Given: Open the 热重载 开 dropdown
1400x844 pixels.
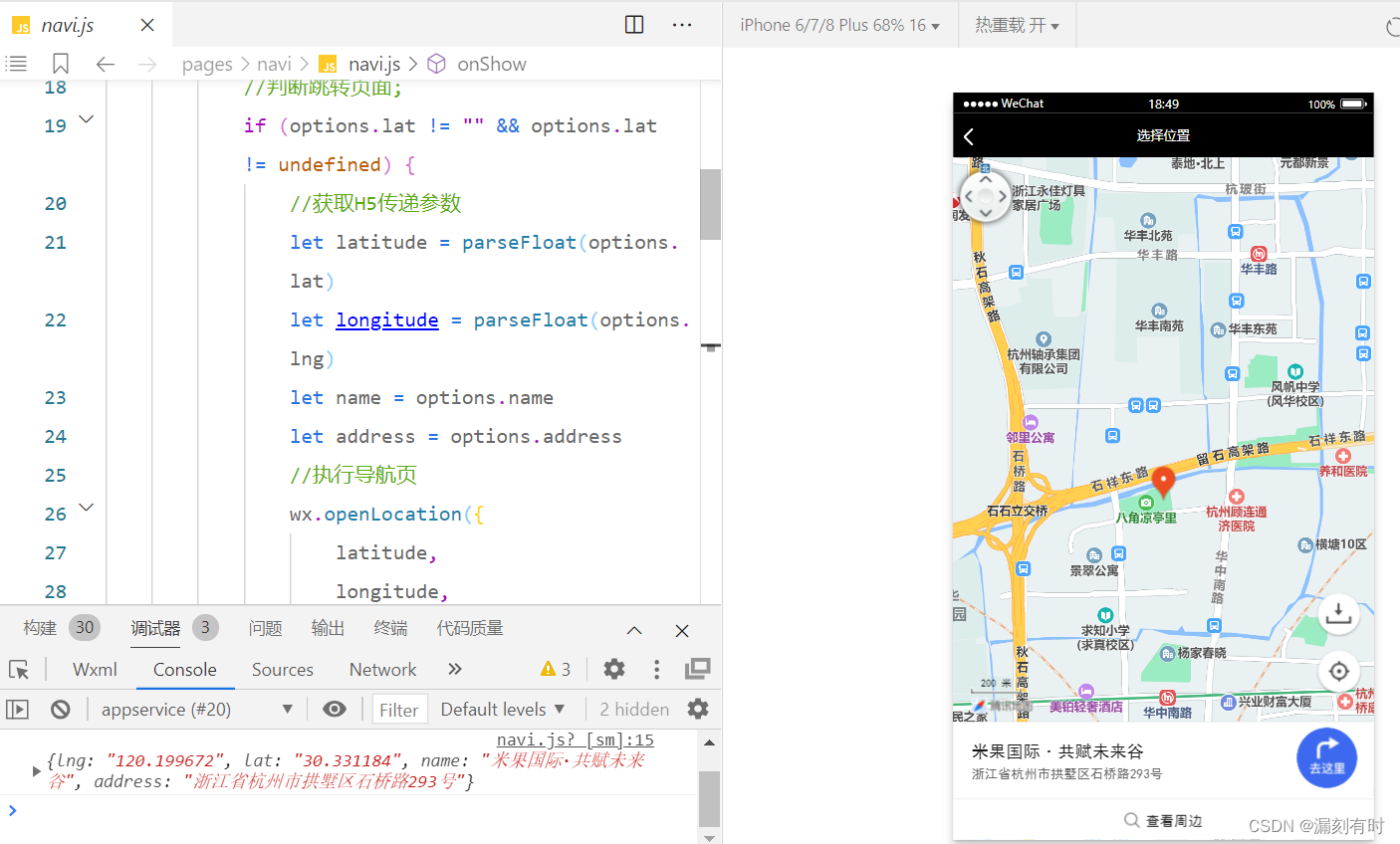Looking at the screenshot, I should (1017, 25).
